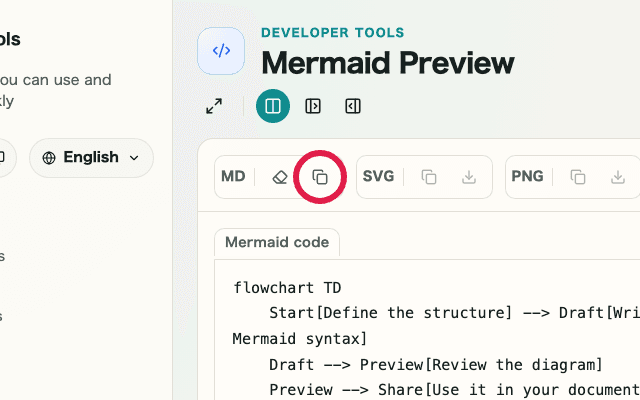The width and height of the screenshot is (640, 400).
Task: Click the DEVELOPER TOOLS category link
Action: (333, 33)
